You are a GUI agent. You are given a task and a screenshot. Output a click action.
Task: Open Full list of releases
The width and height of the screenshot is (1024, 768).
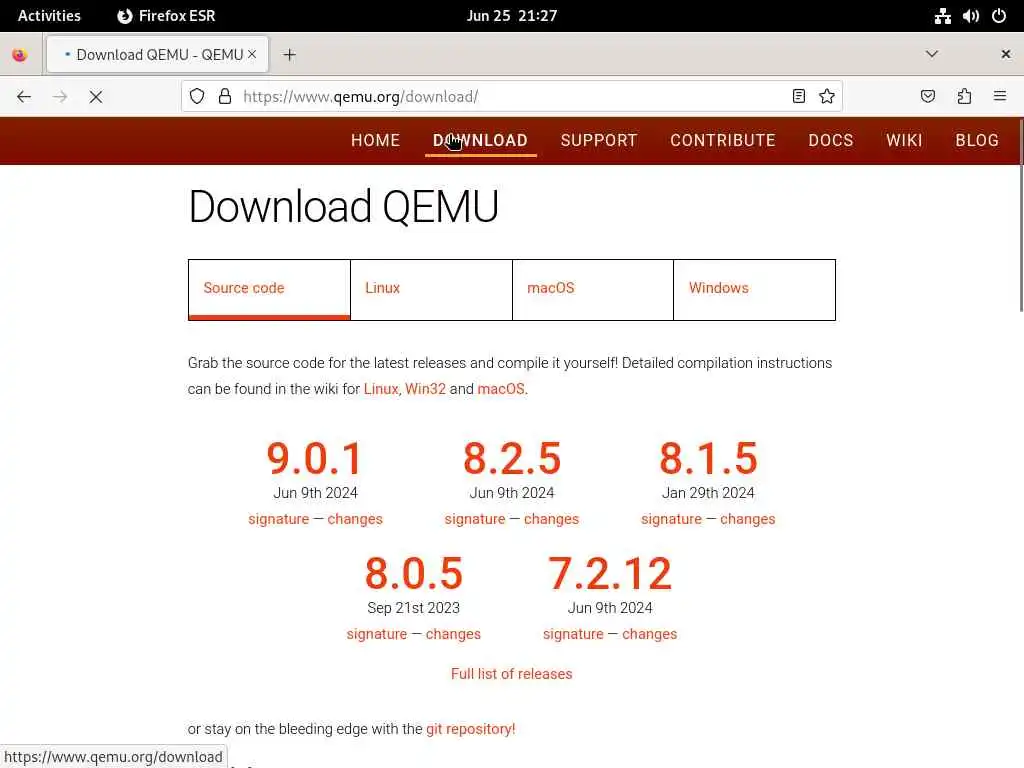coord(511,674)
